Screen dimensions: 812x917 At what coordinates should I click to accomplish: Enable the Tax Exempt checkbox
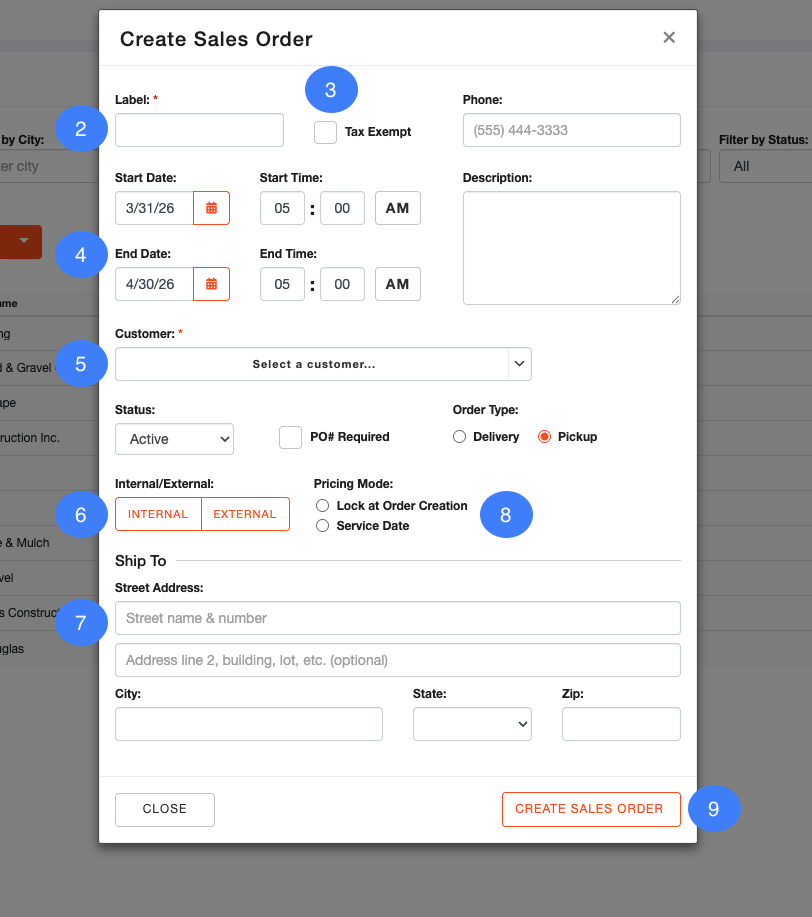[325, 132]
